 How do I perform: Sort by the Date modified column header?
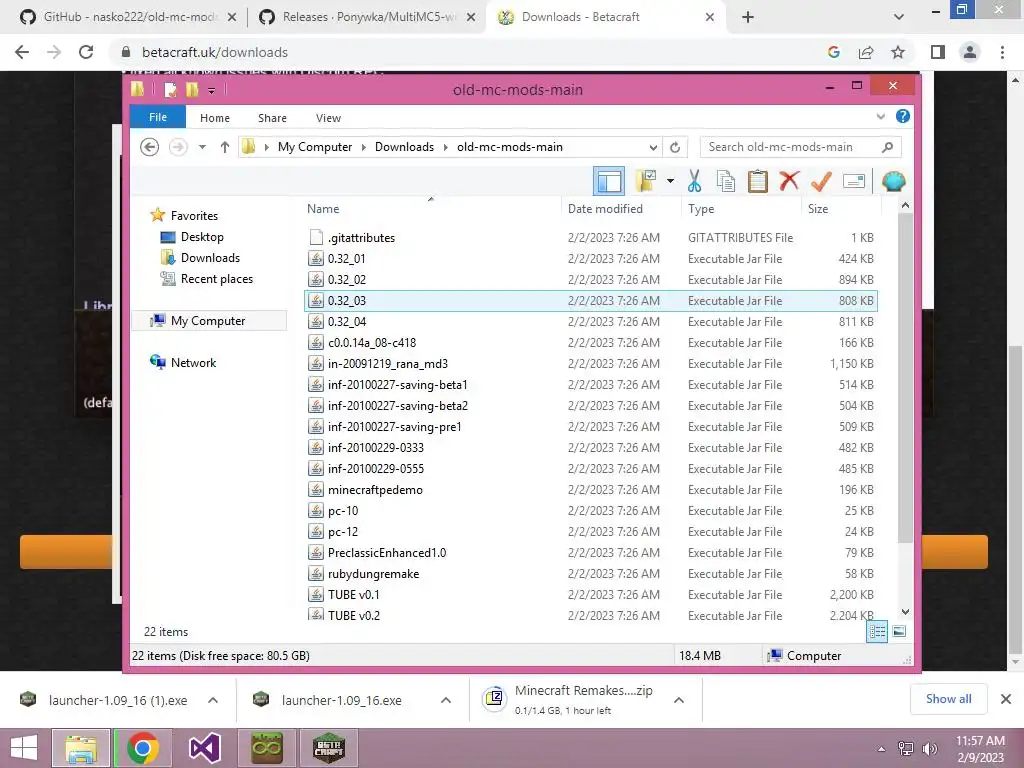[605, 208]
